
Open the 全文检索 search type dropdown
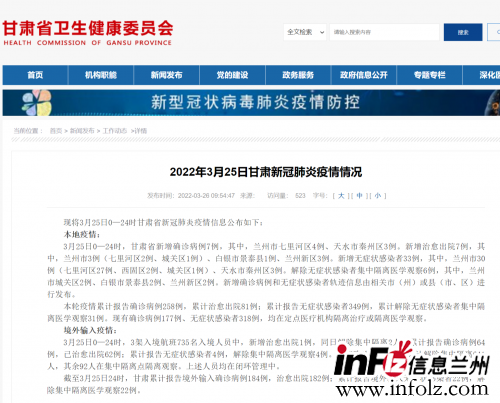point(305,32)
